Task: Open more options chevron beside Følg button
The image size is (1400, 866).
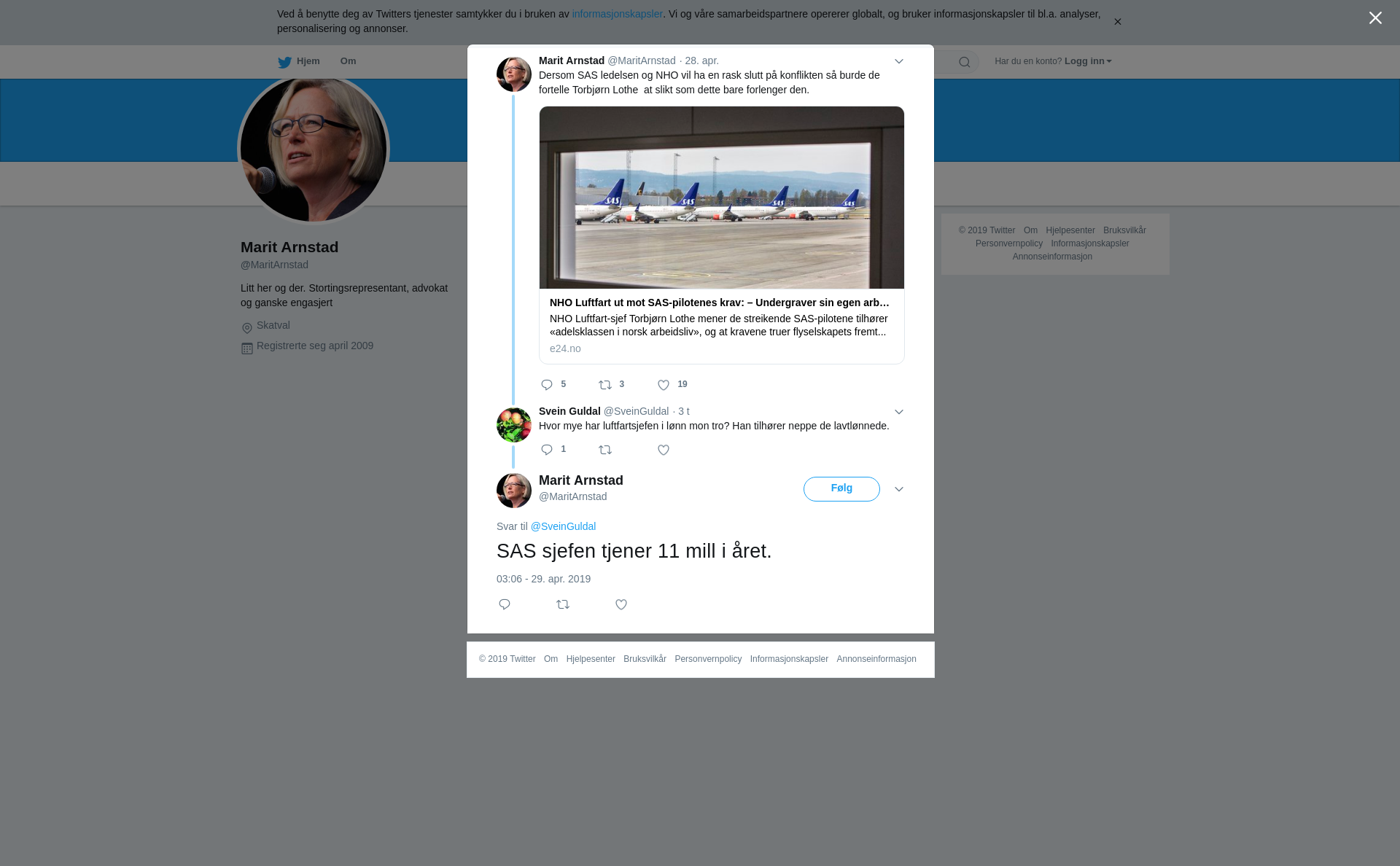Action: (899, 489)
